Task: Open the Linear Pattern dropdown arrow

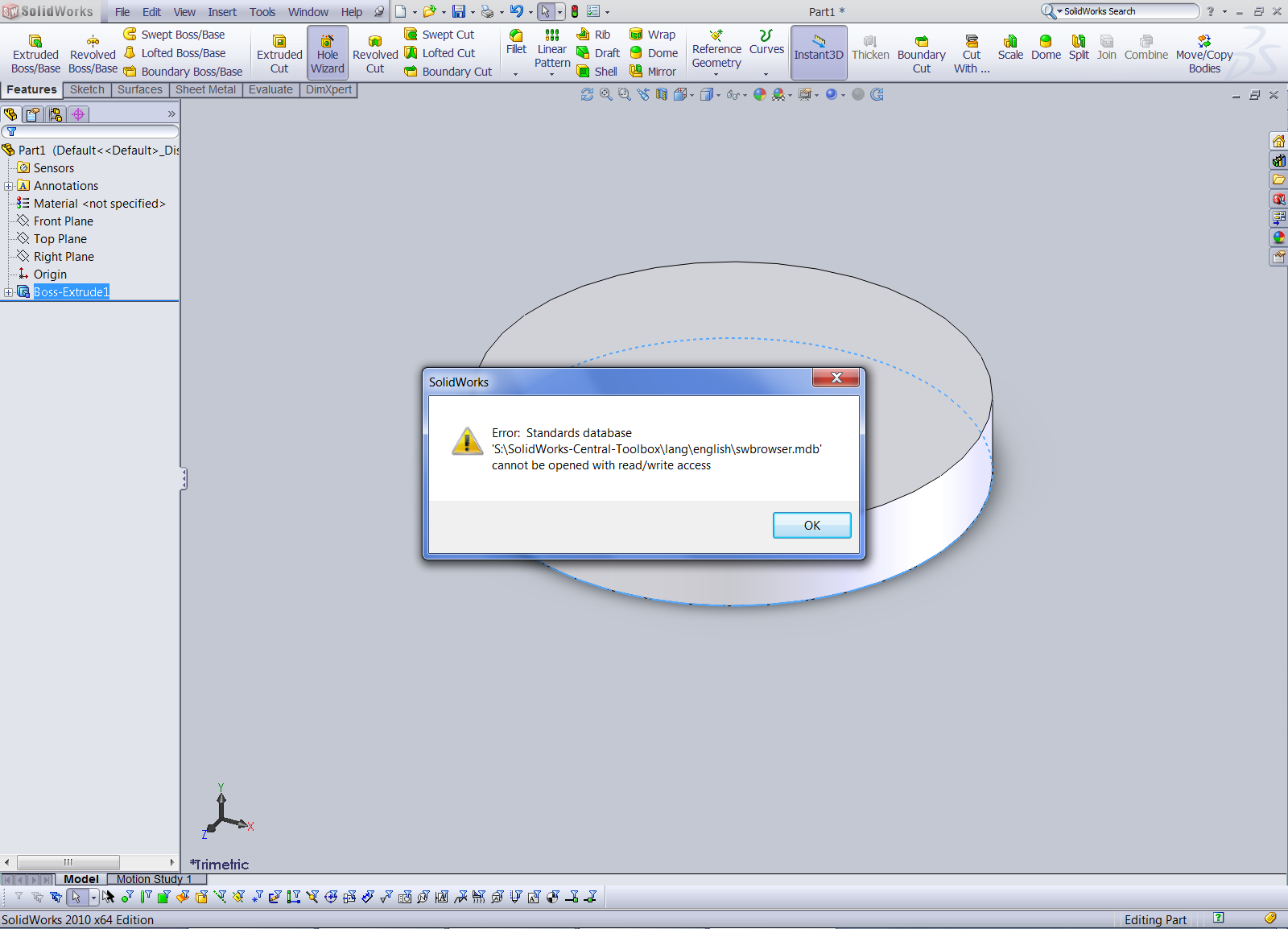Action: [x=552, y=74]
